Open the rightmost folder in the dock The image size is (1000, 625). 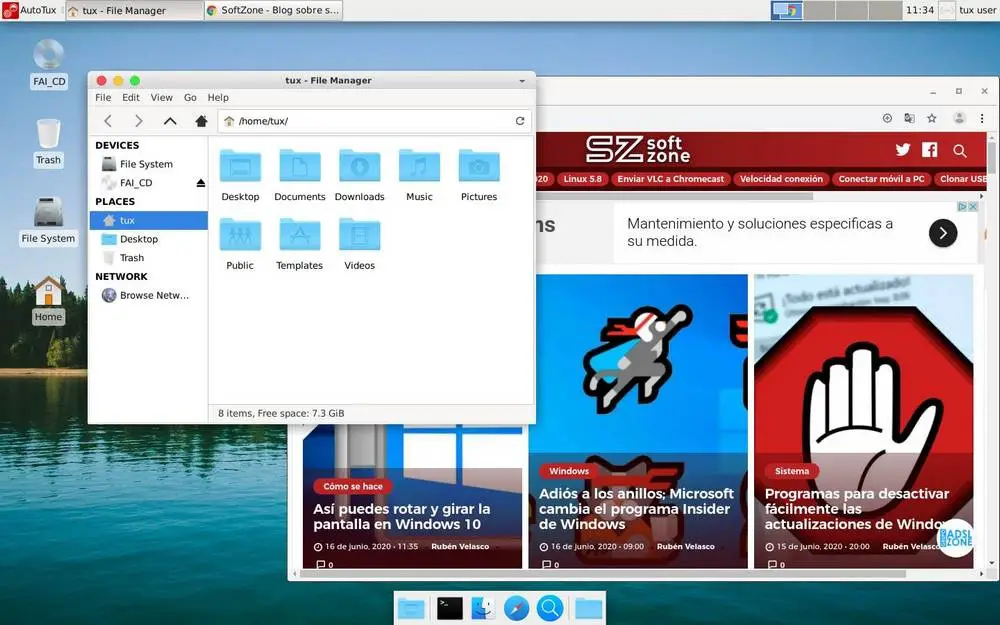click(x=588, y=608)
